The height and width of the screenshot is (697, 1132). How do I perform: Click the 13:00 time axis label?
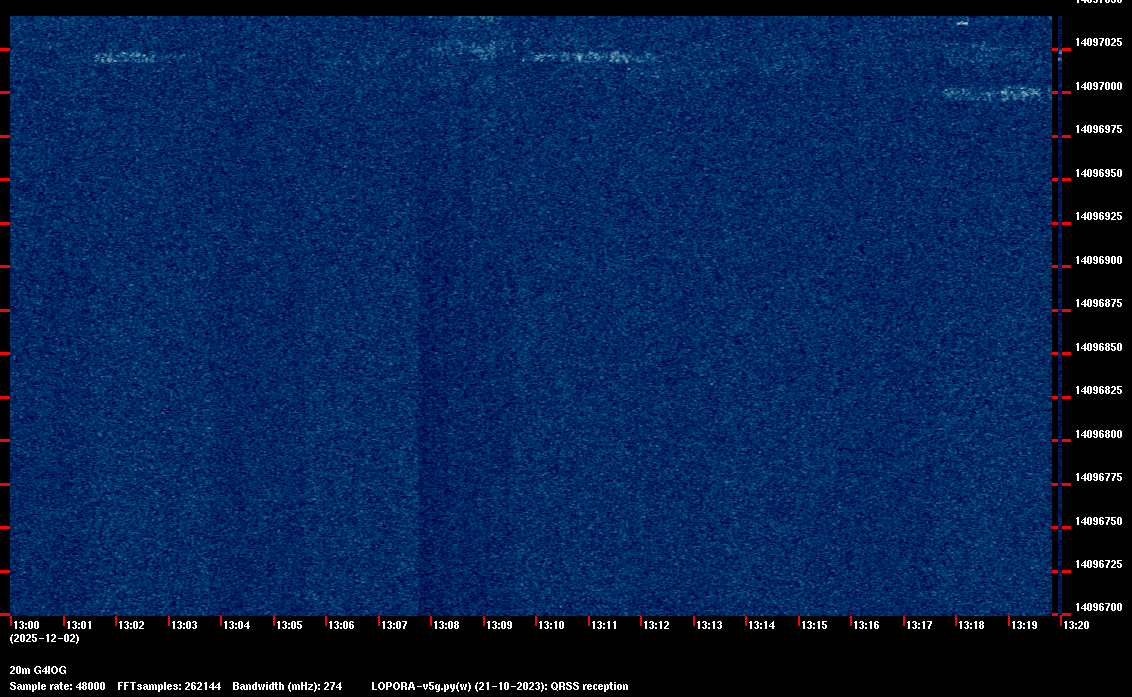(x=27, y=625)
